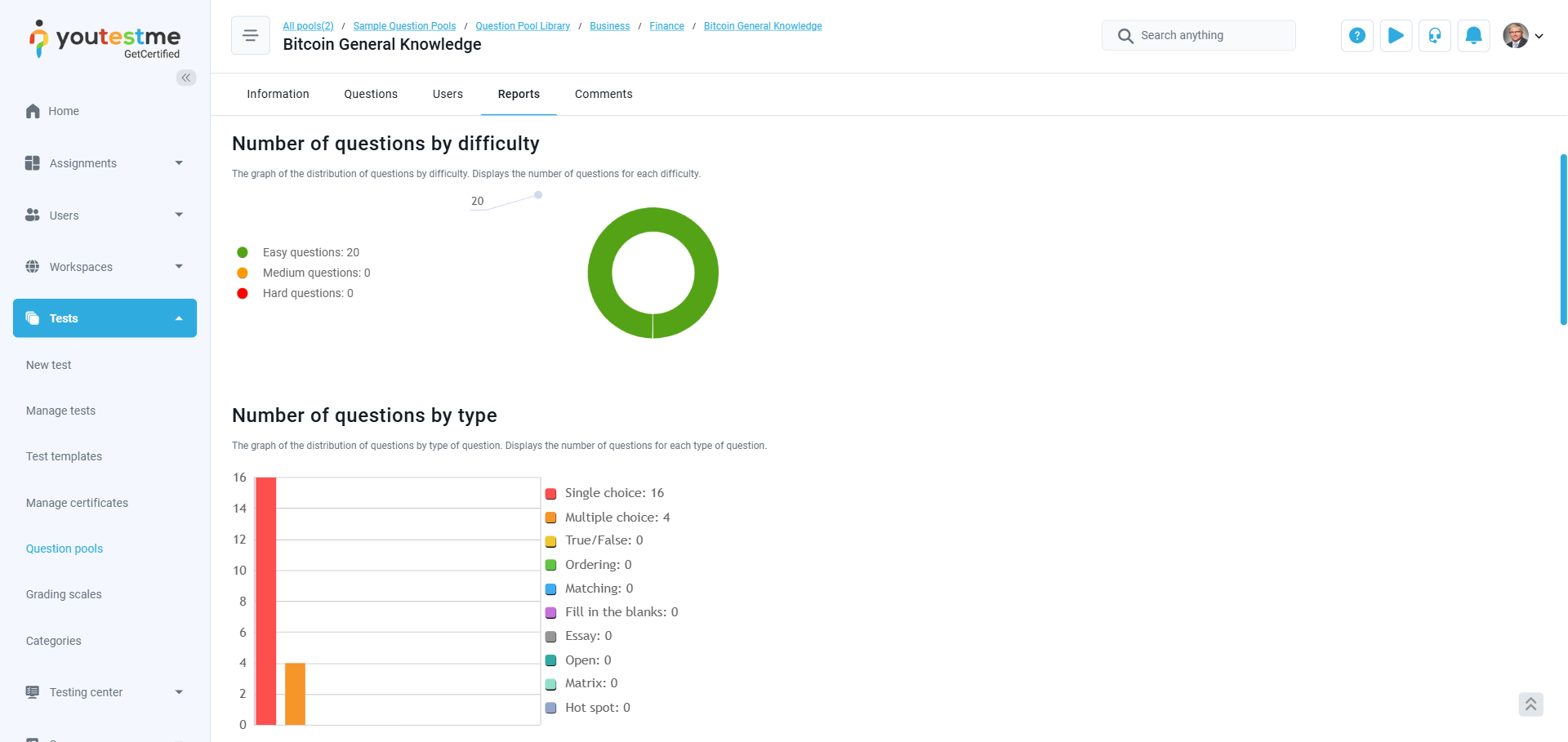Click the search magnifier icon
The image size is (1568, 742).
click(1125, 36)
